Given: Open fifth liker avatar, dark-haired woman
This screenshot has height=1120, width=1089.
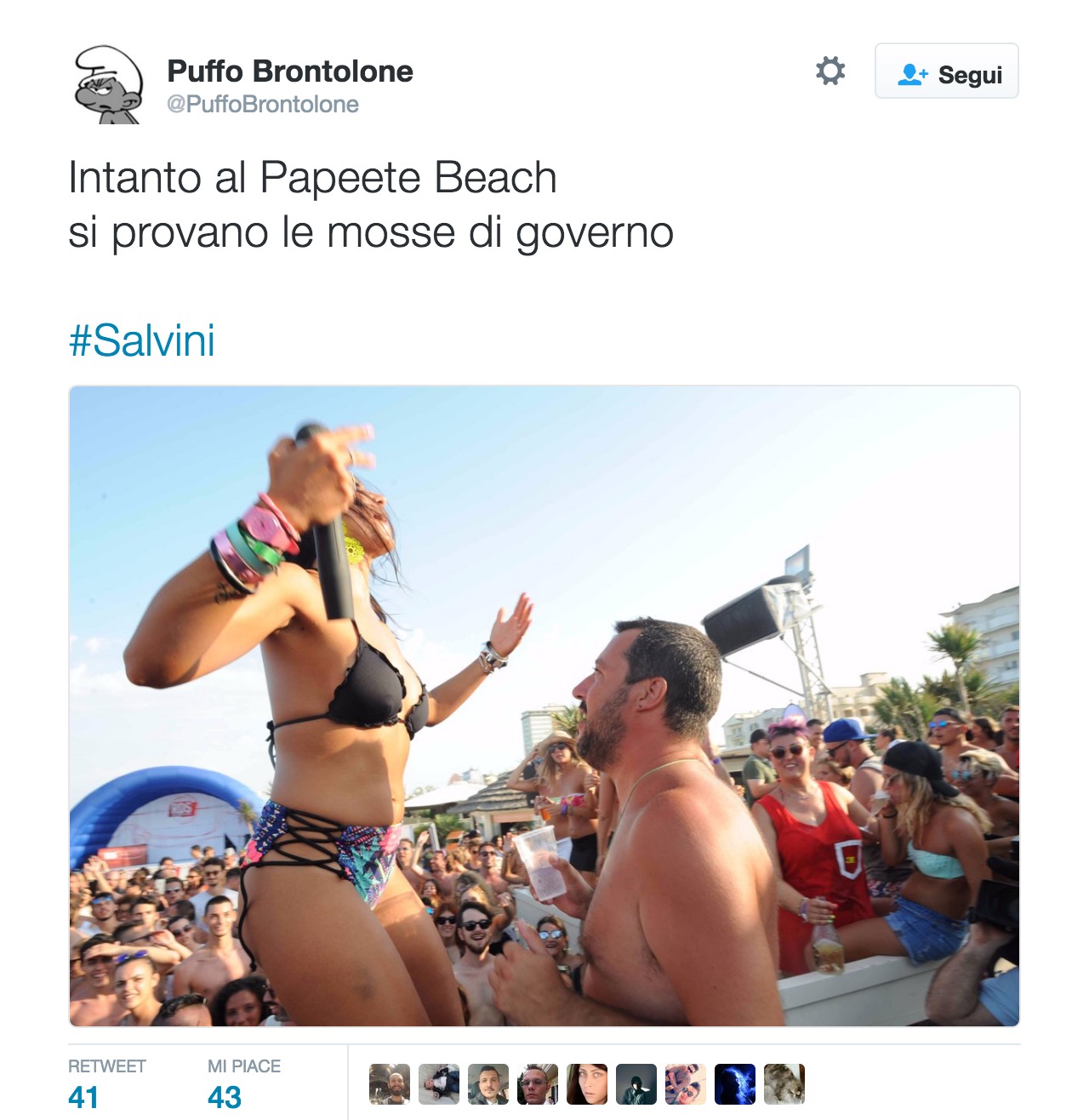Looking at the screenshot, I should pyautogui.click(x=587, y=1084).
